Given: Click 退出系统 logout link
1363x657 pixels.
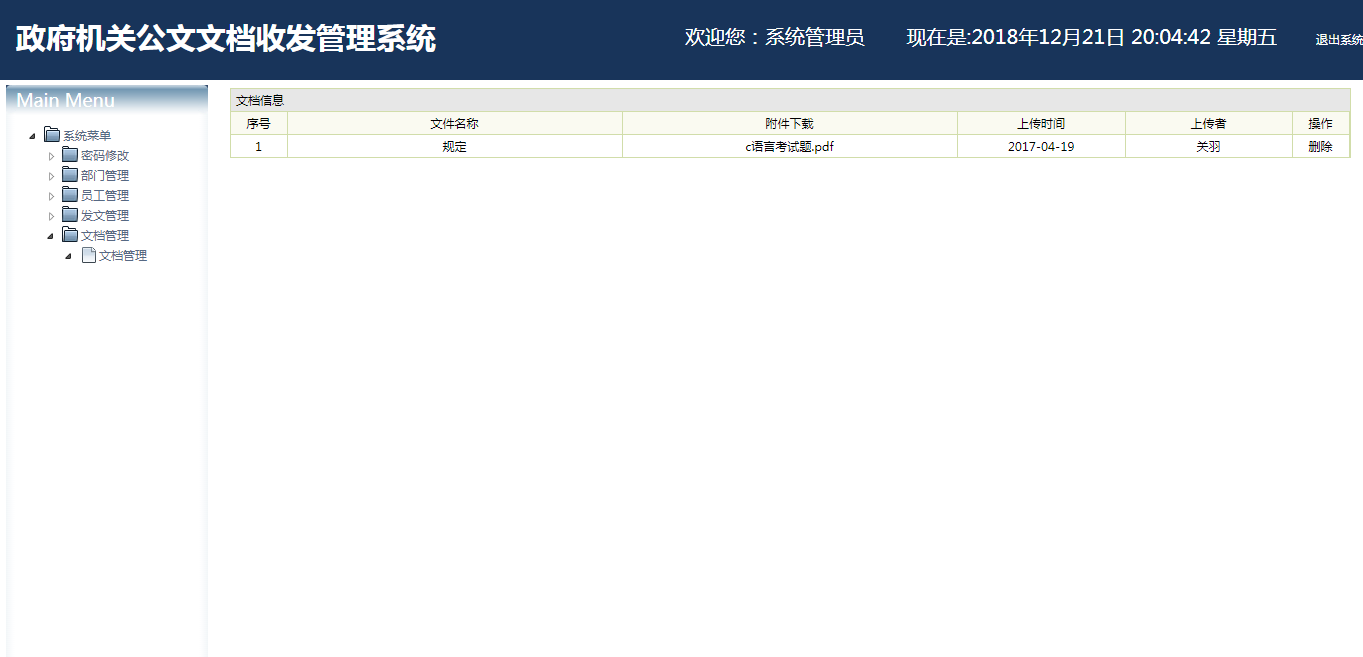Looking at the screenshot, I should [x=1339, y=40].
